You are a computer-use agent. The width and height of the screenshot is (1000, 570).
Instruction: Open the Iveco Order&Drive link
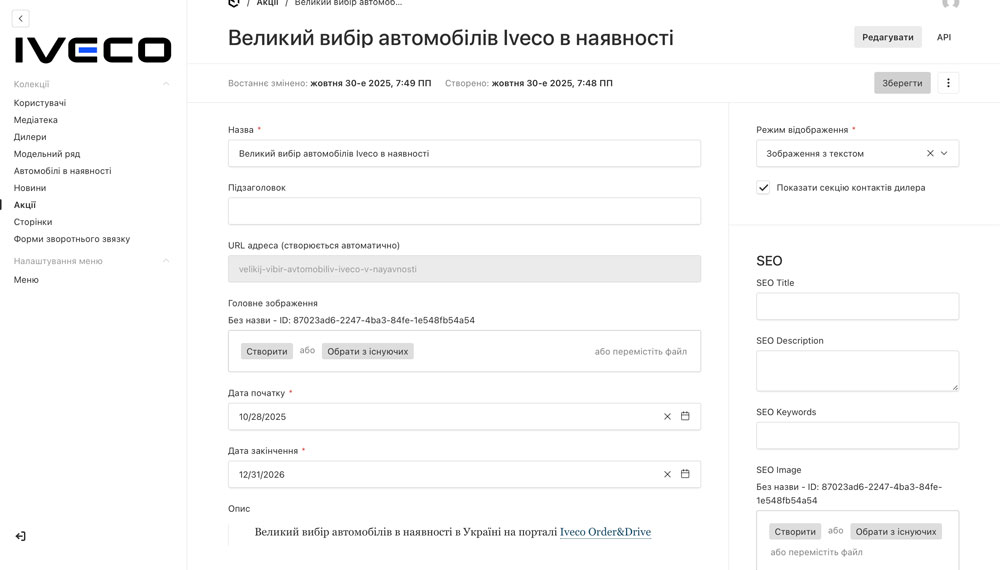tap(605, 532)
